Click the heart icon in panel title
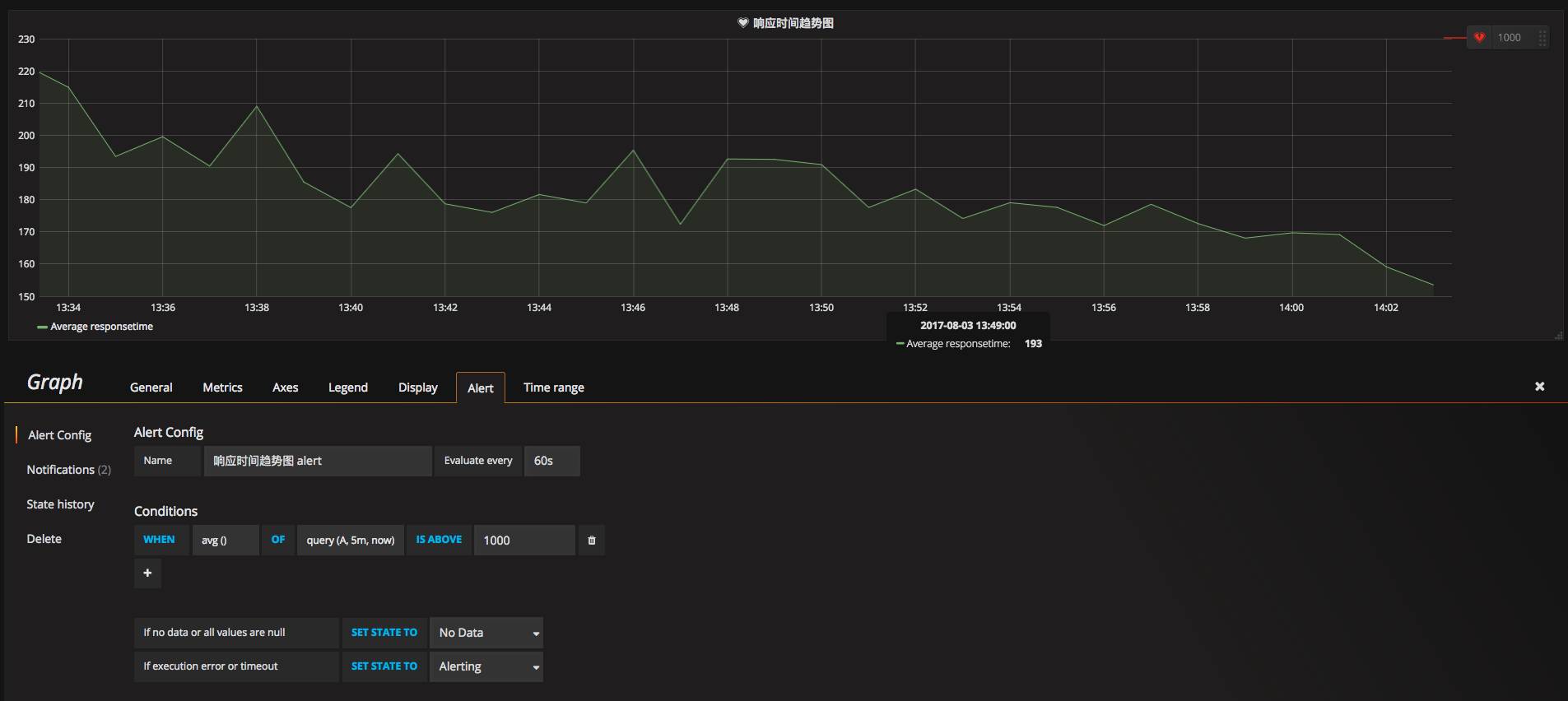Viewport: 1568px width, 701px height. pos(742,23)
